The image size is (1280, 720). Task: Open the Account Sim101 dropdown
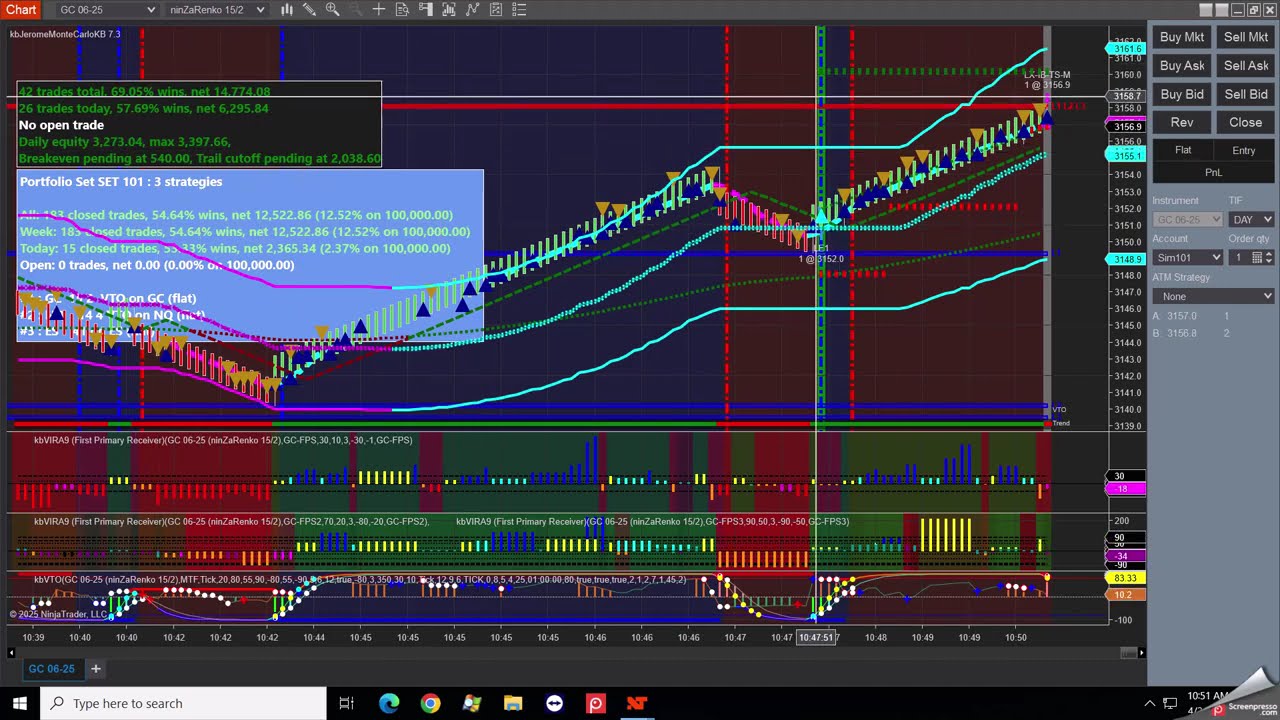[1188, 257]
